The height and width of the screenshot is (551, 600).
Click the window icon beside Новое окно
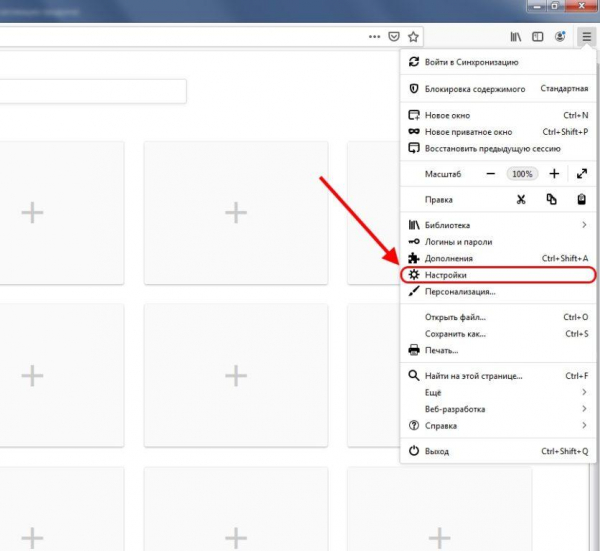click(x=414, y=115)
